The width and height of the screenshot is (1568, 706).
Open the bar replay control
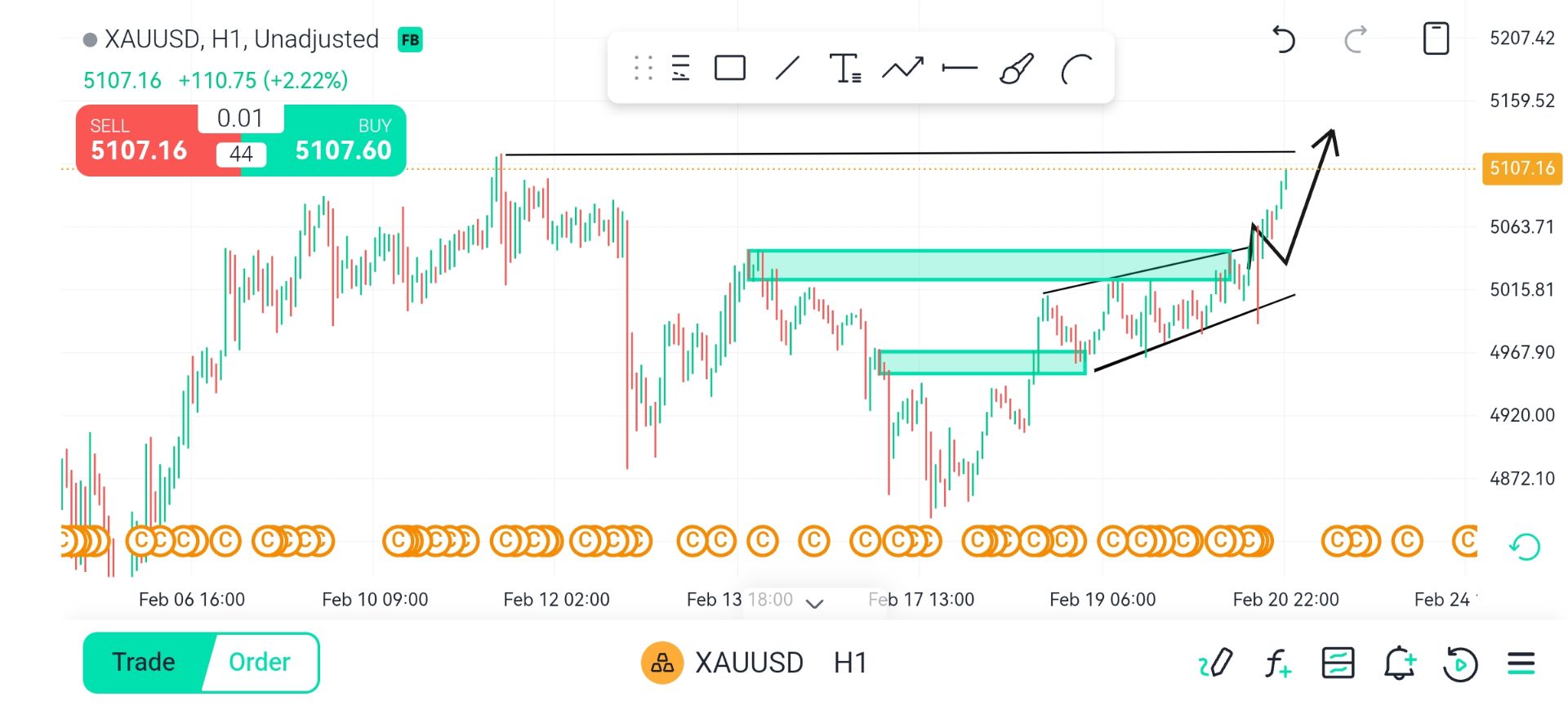pos(1460,663)
